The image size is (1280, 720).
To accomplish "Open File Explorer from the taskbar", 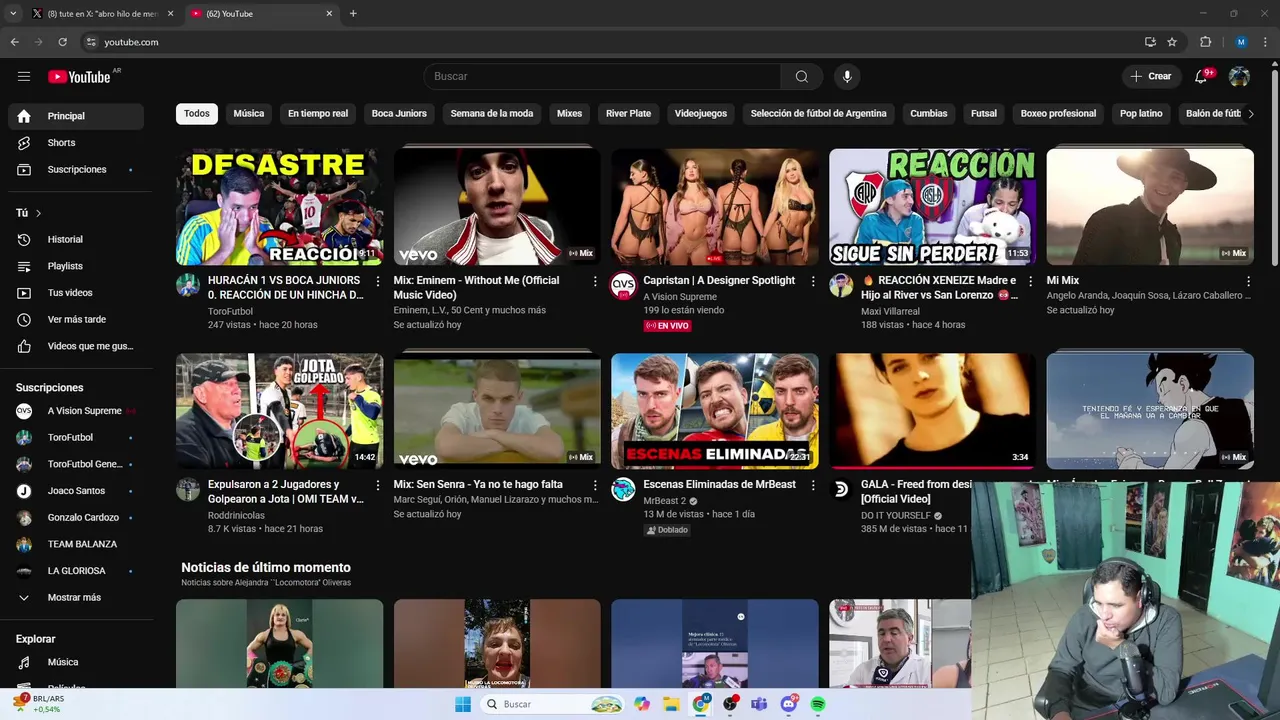I will click(671, 704).
